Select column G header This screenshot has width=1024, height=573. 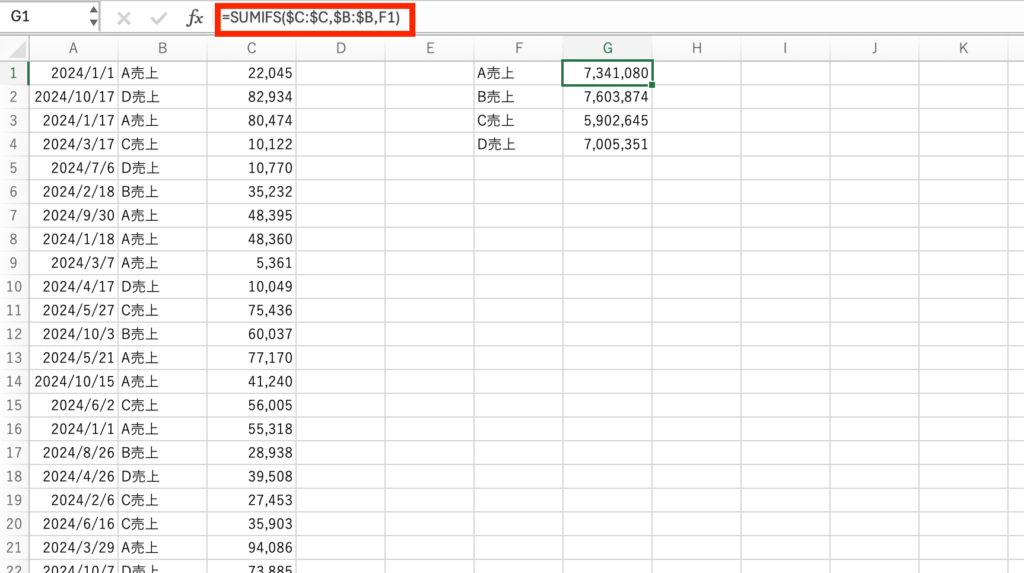[607, 48]
